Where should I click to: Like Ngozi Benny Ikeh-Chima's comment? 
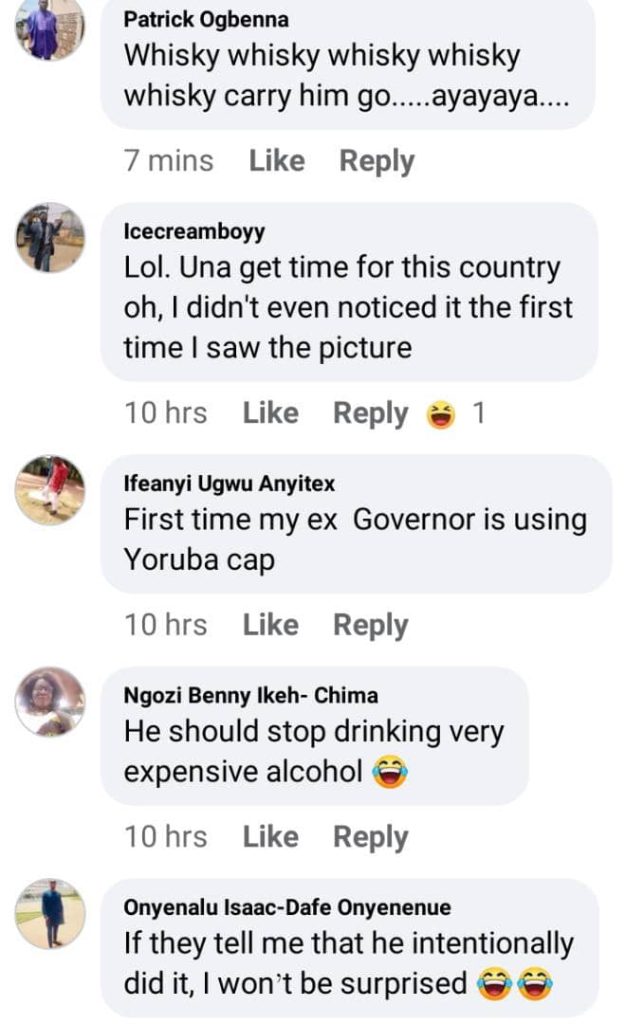pos(270,837)
